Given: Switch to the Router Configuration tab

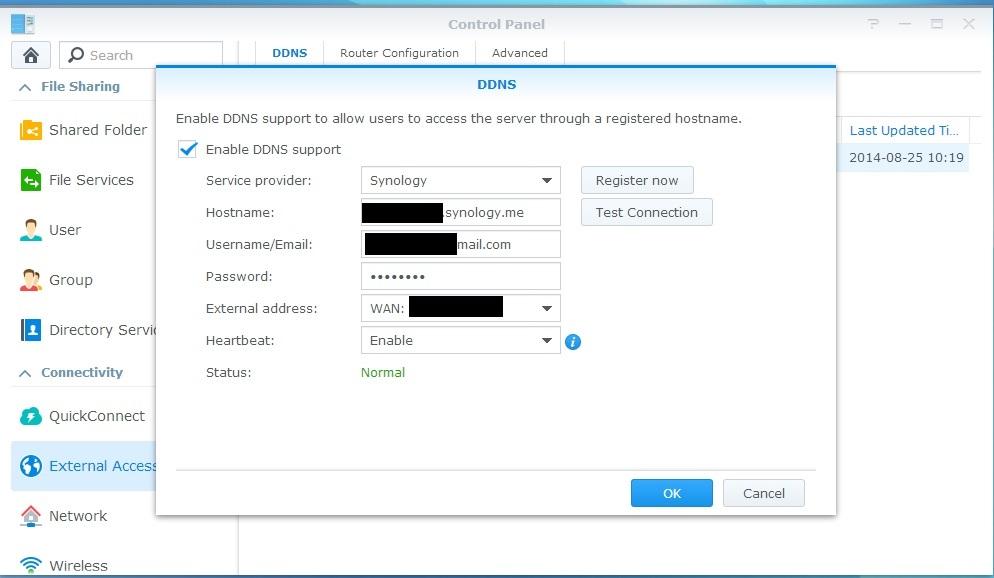Looking at the screenshot, I should coord(399,53).
